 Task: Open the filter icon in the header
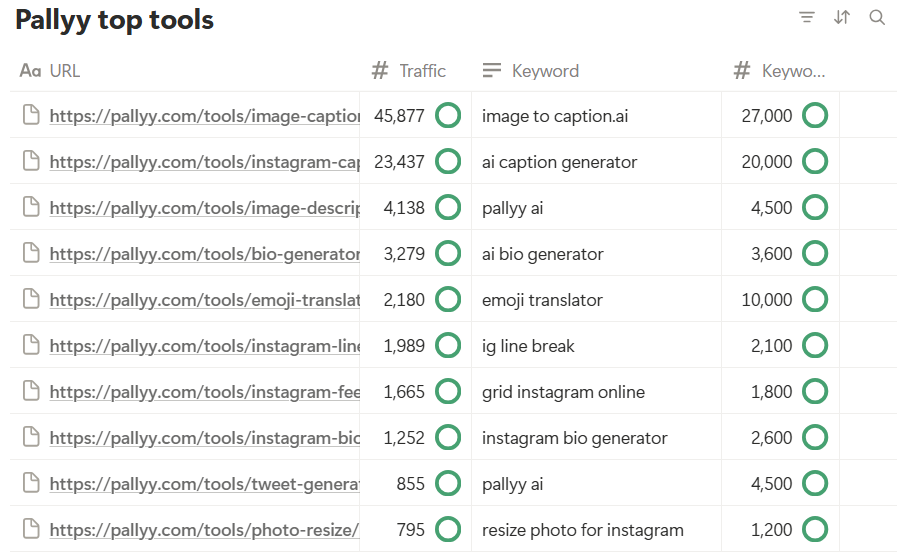(x=807, y=17)
